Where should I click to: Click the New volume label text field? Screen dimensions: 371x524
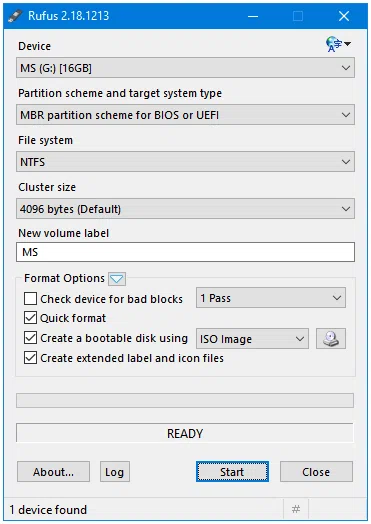[185, 252]
